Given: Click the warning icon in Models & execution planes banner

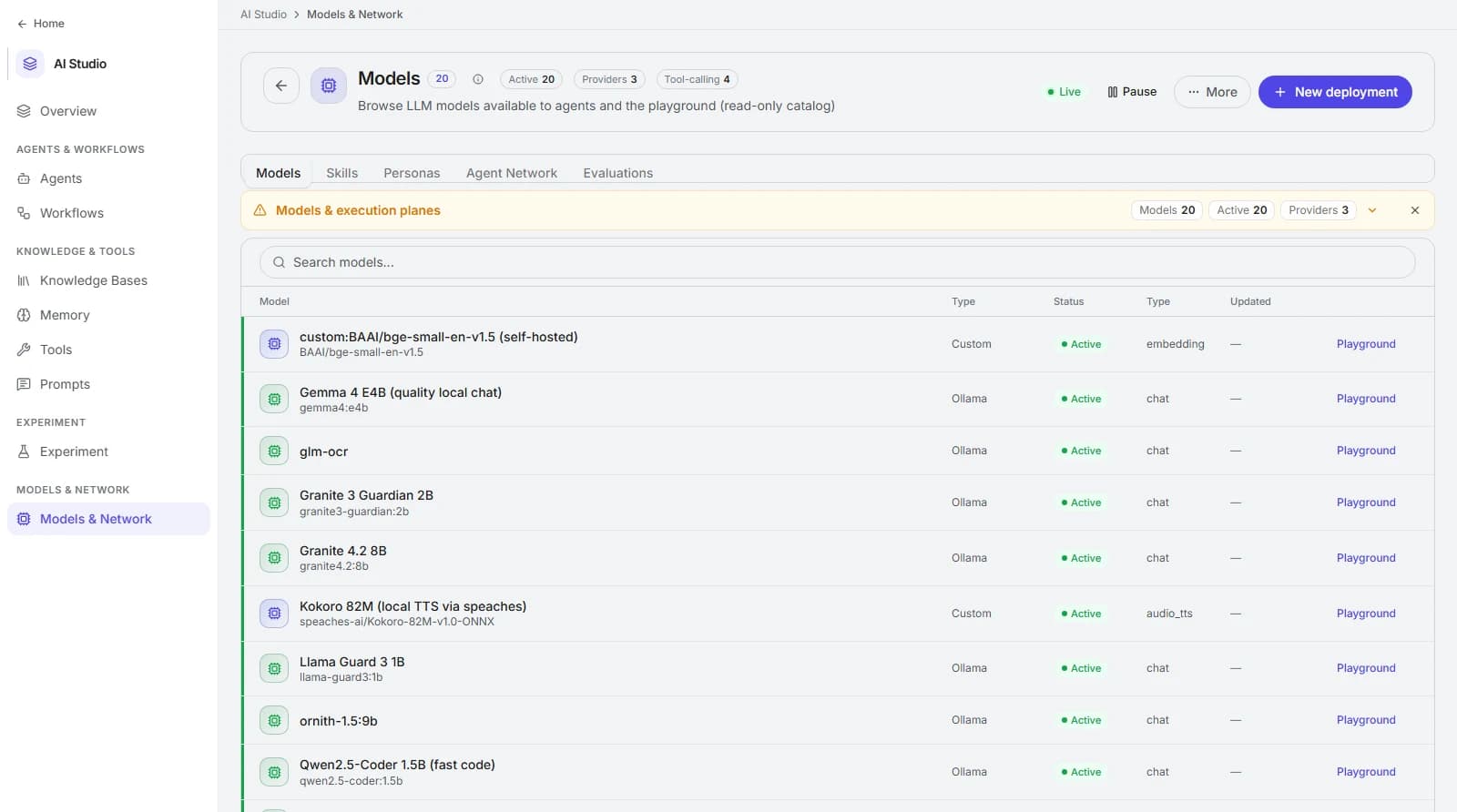Looking at the screenshot, I should click(x=260, y=210).
